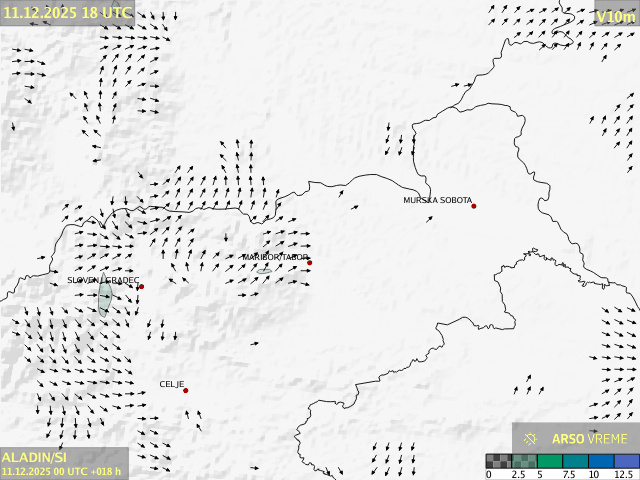Click the Murska Sobota red station dot
This screenshot has height=480, width=640.
tap(474, 206)
